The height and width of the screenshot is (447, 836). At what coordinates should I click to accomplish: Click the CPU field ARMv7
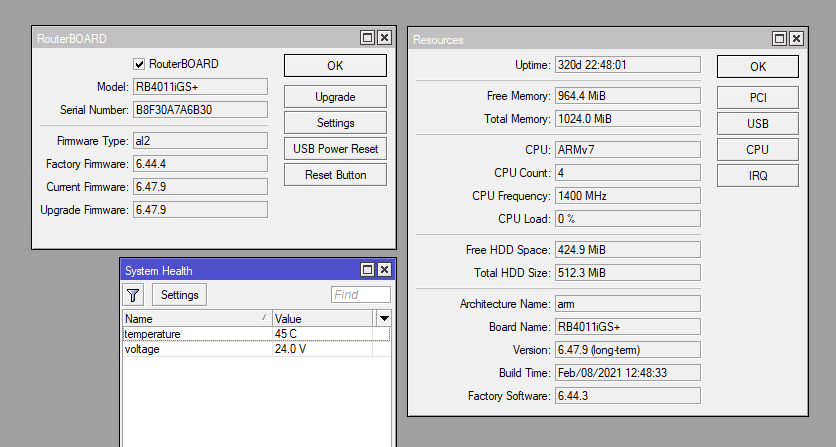click(628, 150)
